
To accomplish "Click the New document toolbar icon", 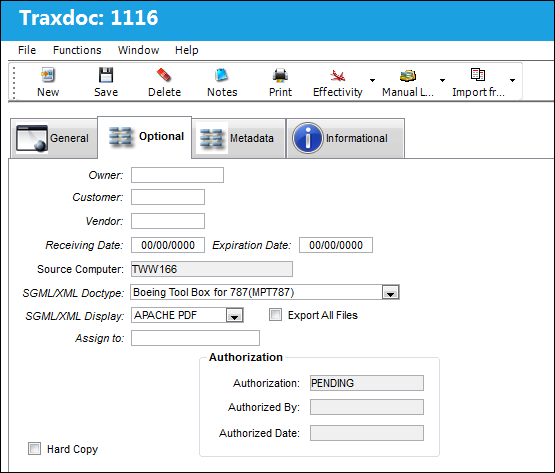I will coord(48,75).
